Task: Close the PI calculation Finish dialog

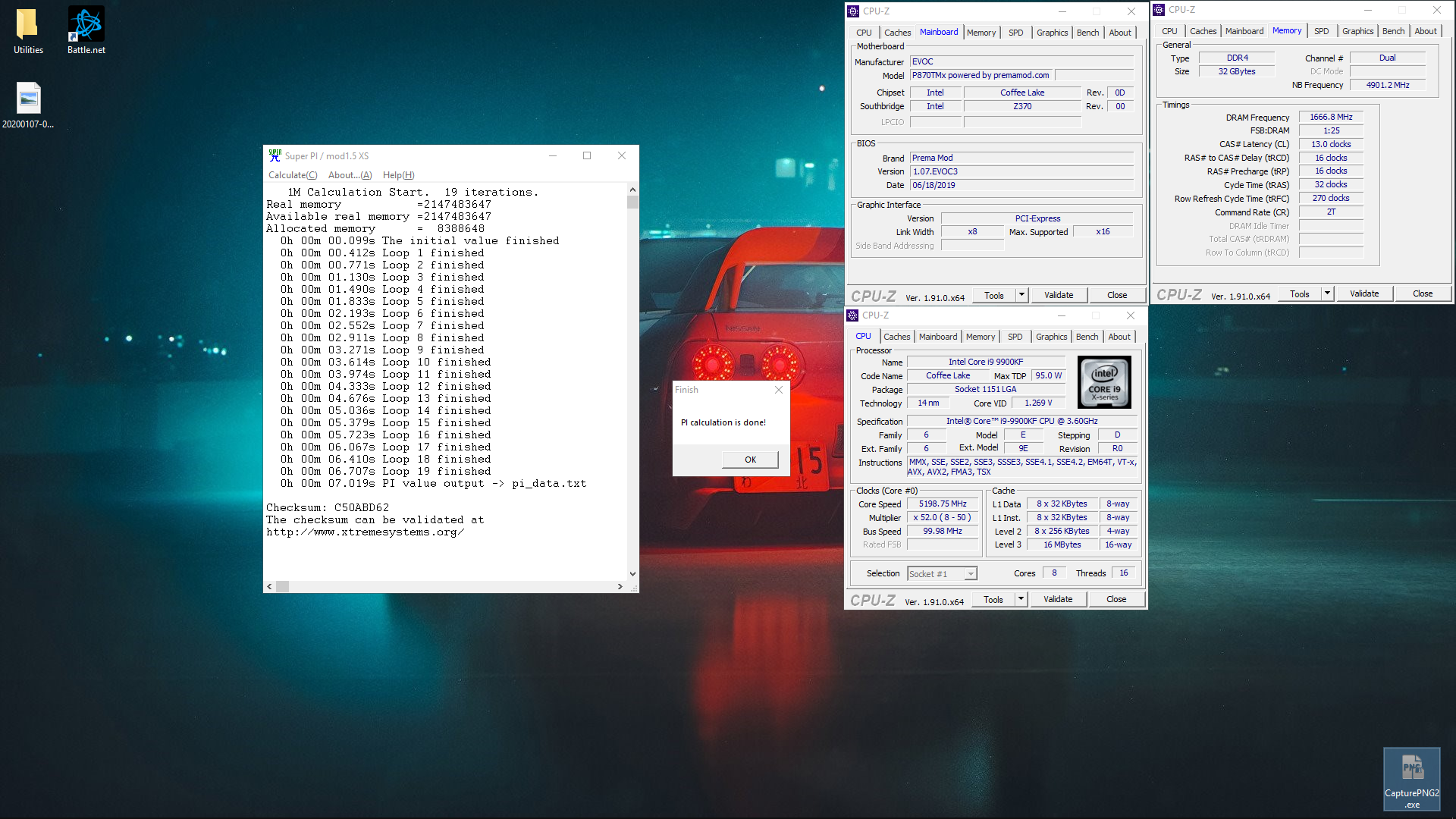Action: pos(778,390)
